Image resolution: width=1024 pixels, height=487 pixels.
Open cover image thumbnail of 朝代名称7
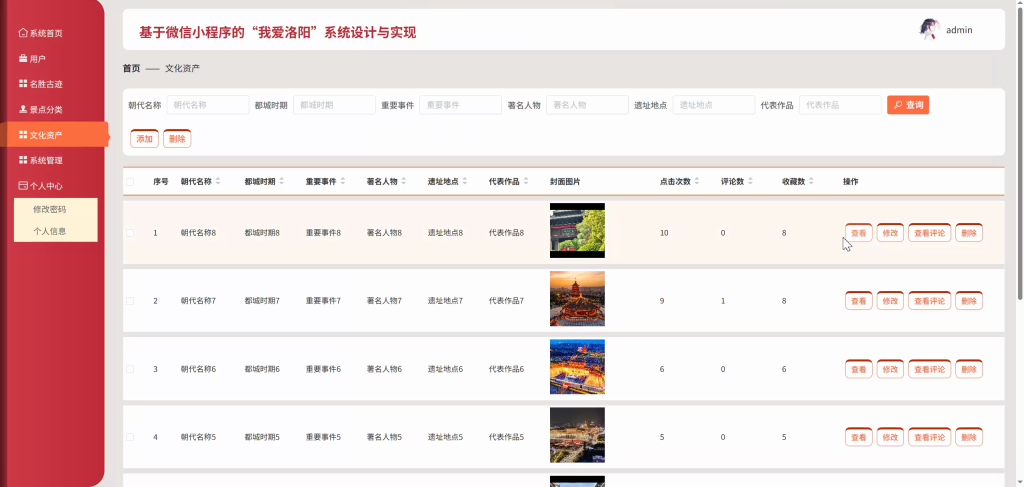577,298
